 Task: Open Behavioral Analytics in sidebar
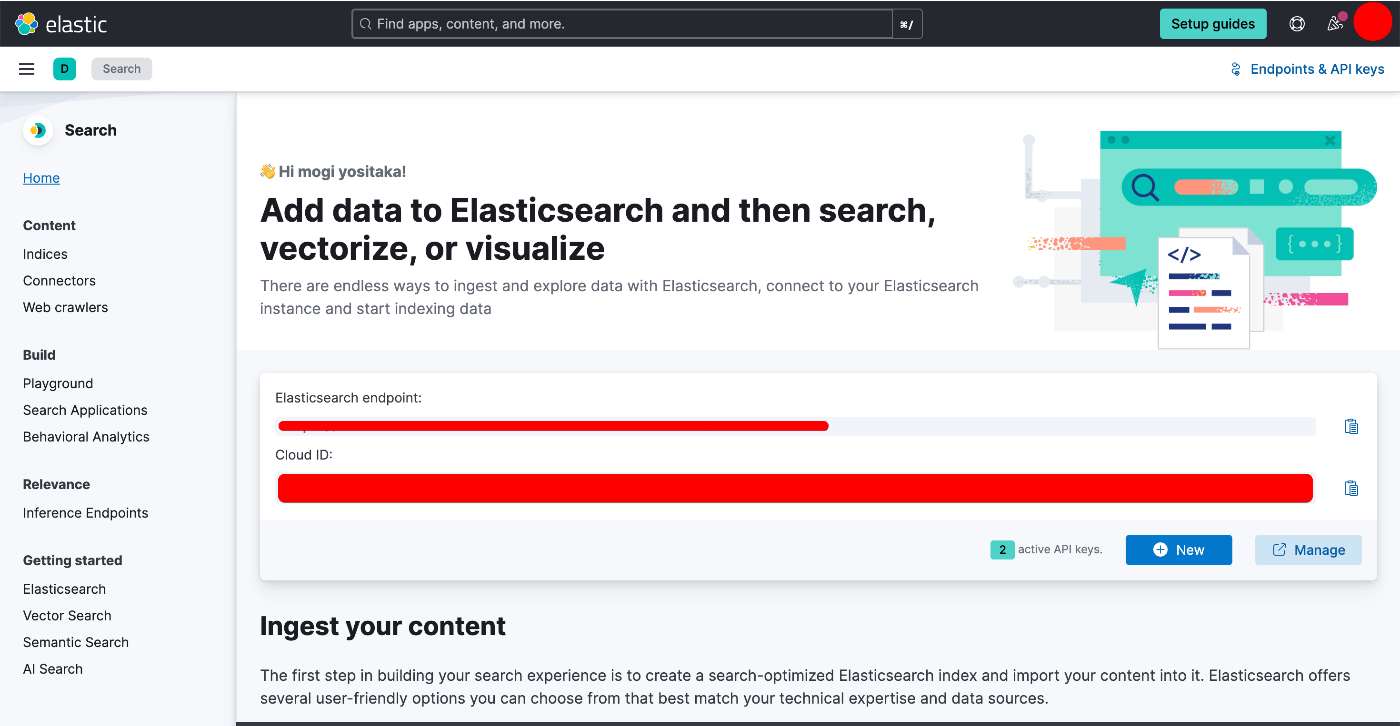click(x=86, y=437)
